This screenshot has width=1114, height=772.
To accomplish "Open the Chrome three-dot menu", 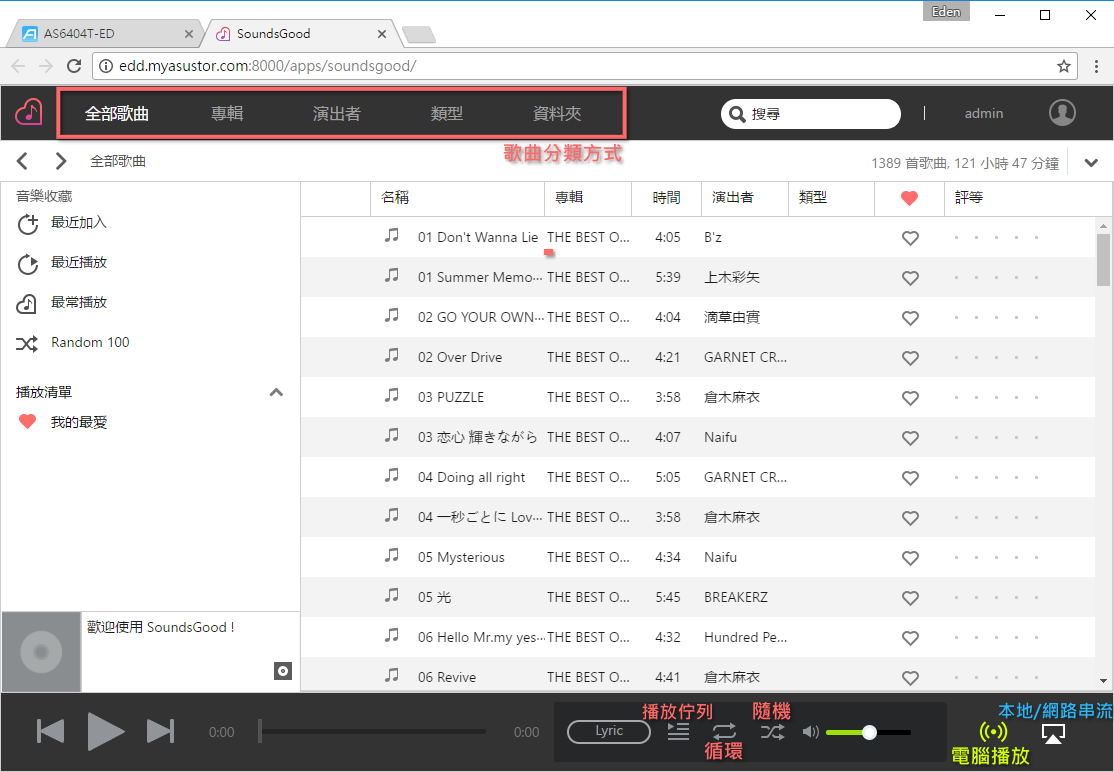I will tap(1097, 66).
